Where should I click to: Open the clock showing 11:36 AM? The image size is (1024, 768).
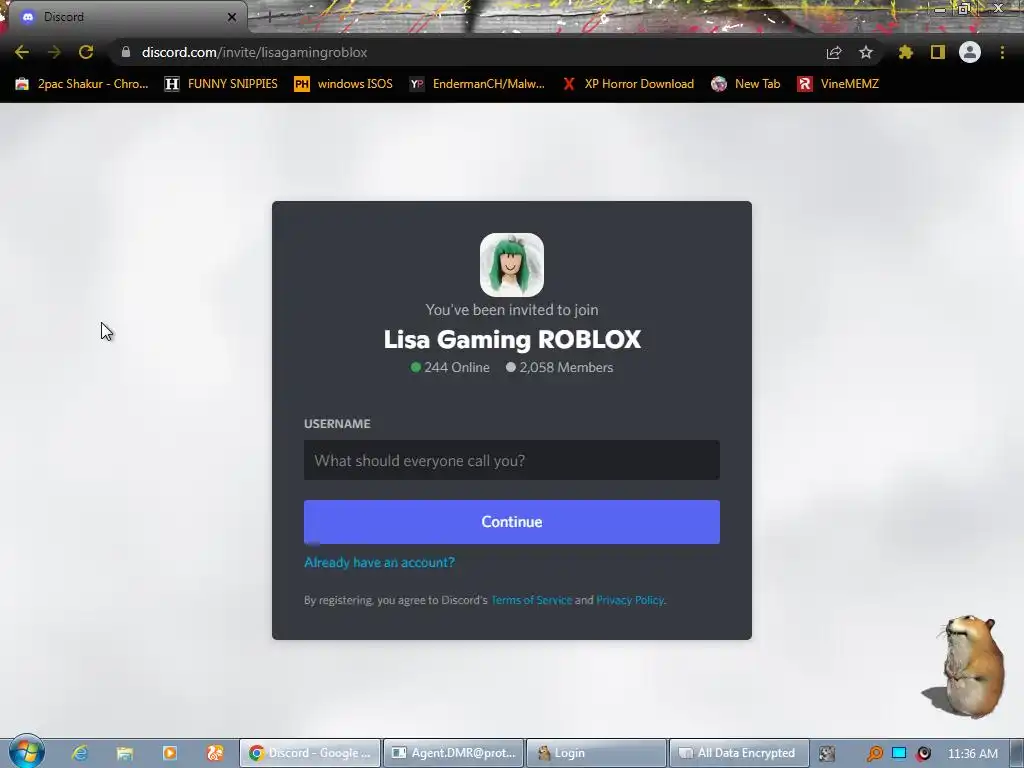click(972, 754)
